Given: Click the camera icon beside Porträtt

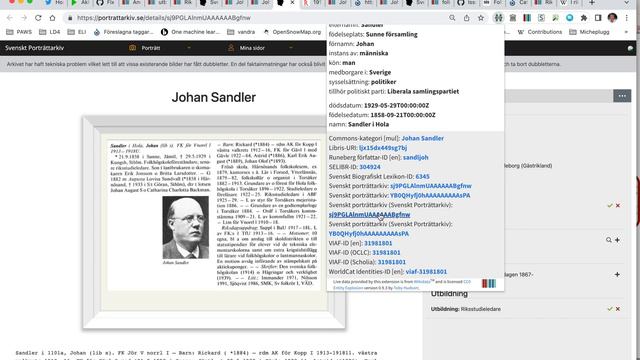Looking at the screenshot, I should tap(132, 48).
